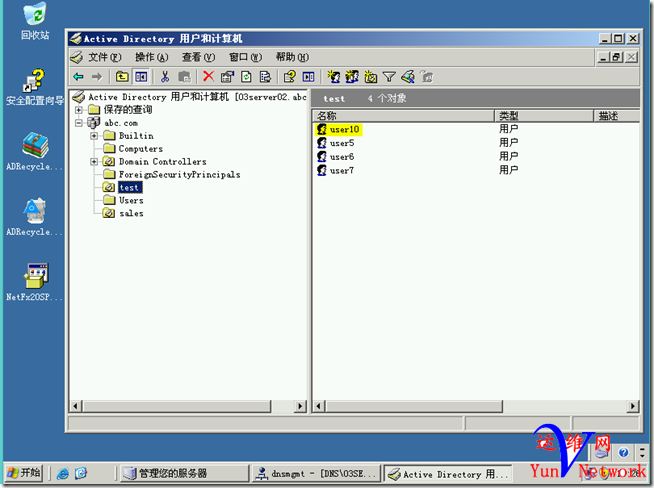Click the left pane horizontal scrollbar thumb
Viewport: 654px width, 488px height.
(176, 406)
